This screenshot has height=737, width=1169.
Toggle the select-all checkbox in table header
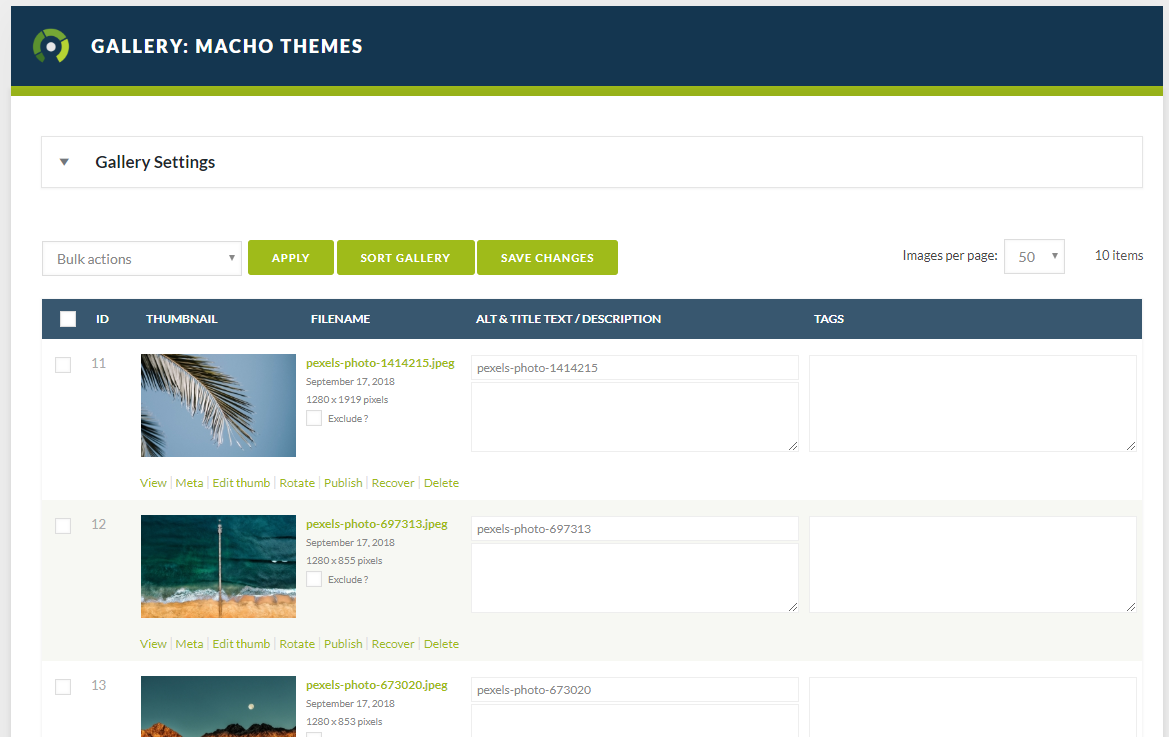click(68, 319)
